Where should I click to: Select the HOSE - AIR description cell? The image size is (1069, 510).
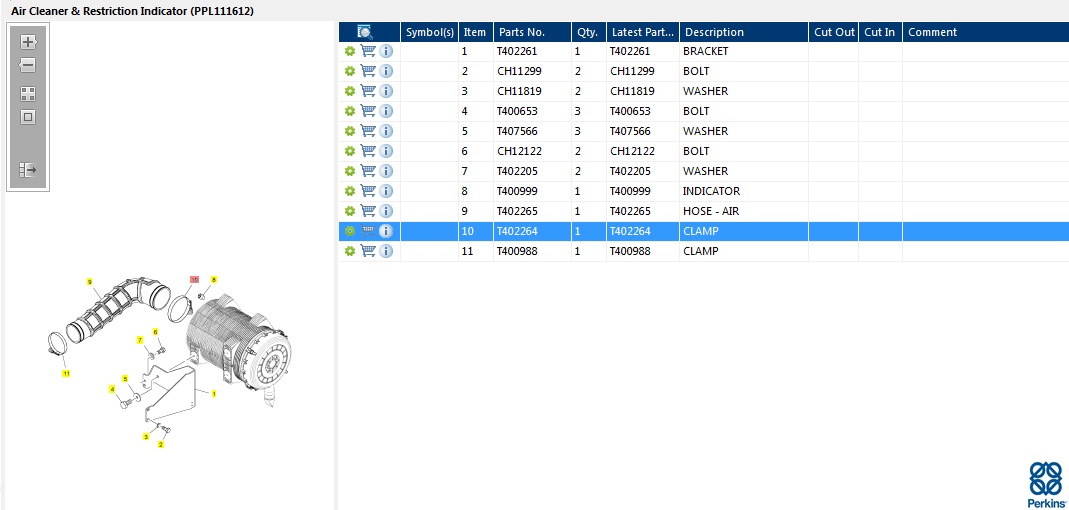coord(744,211)
